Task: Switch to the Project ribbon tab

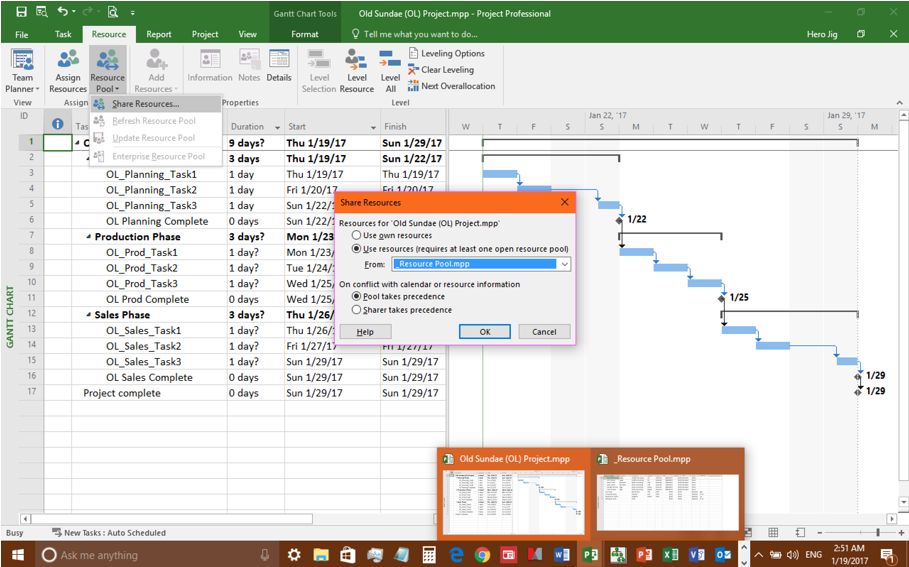Action: (x=205, y=34)
